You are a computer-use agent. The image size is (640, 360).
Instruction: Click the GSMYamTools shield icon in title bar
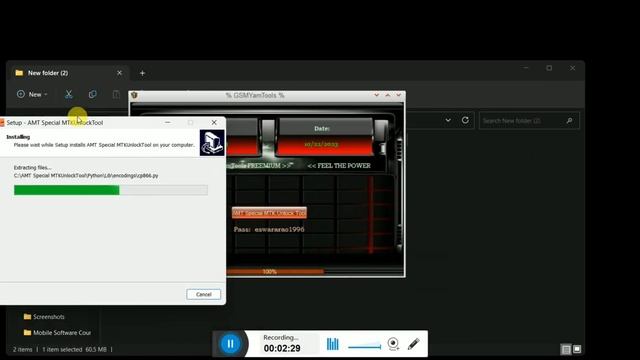click(x=134, y=95)
